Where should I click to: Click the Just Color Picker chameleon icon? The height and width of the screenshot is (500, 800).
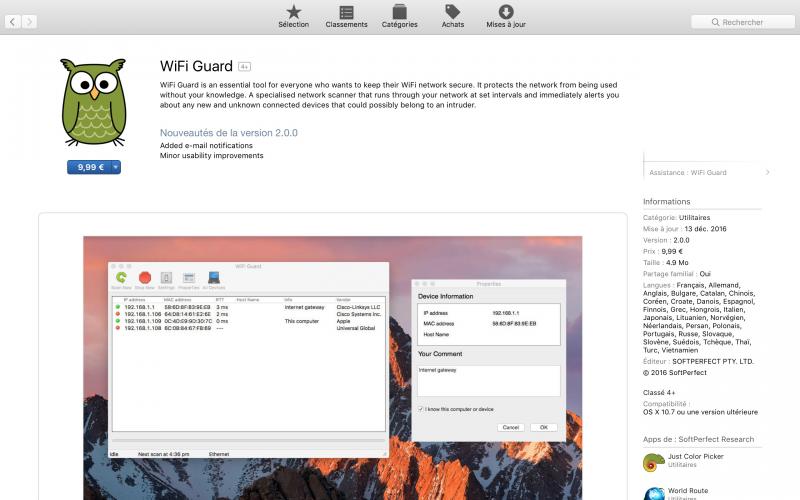tap(654, 463)
